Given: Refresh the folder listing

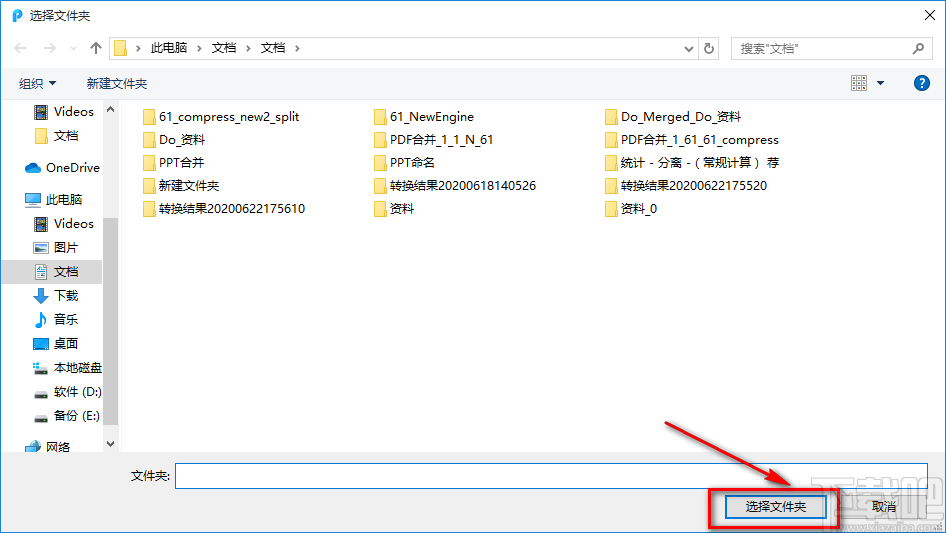Looking at the screenshot, I should coord(709,48).
